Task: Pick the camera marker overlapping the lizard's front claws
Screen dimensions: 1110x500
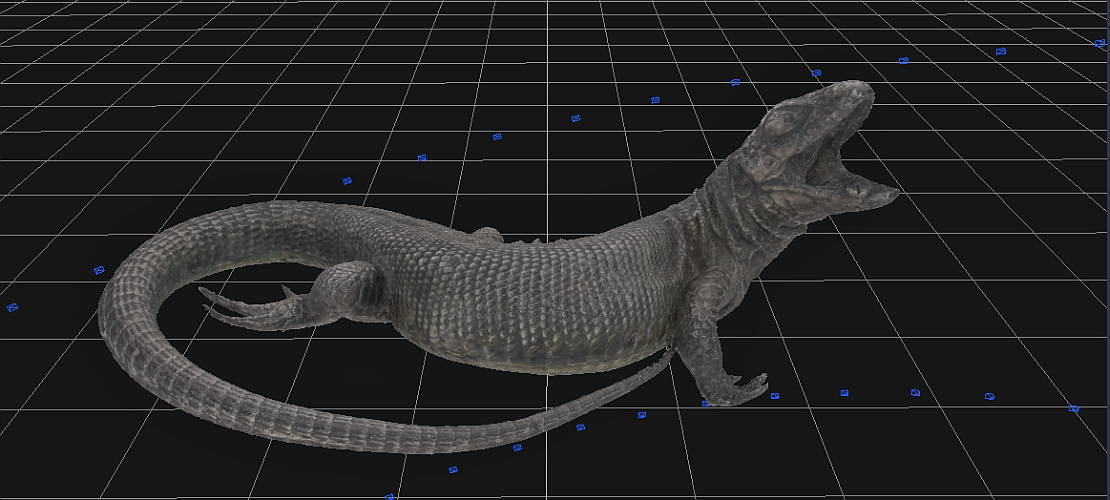Action: [706, 404]
